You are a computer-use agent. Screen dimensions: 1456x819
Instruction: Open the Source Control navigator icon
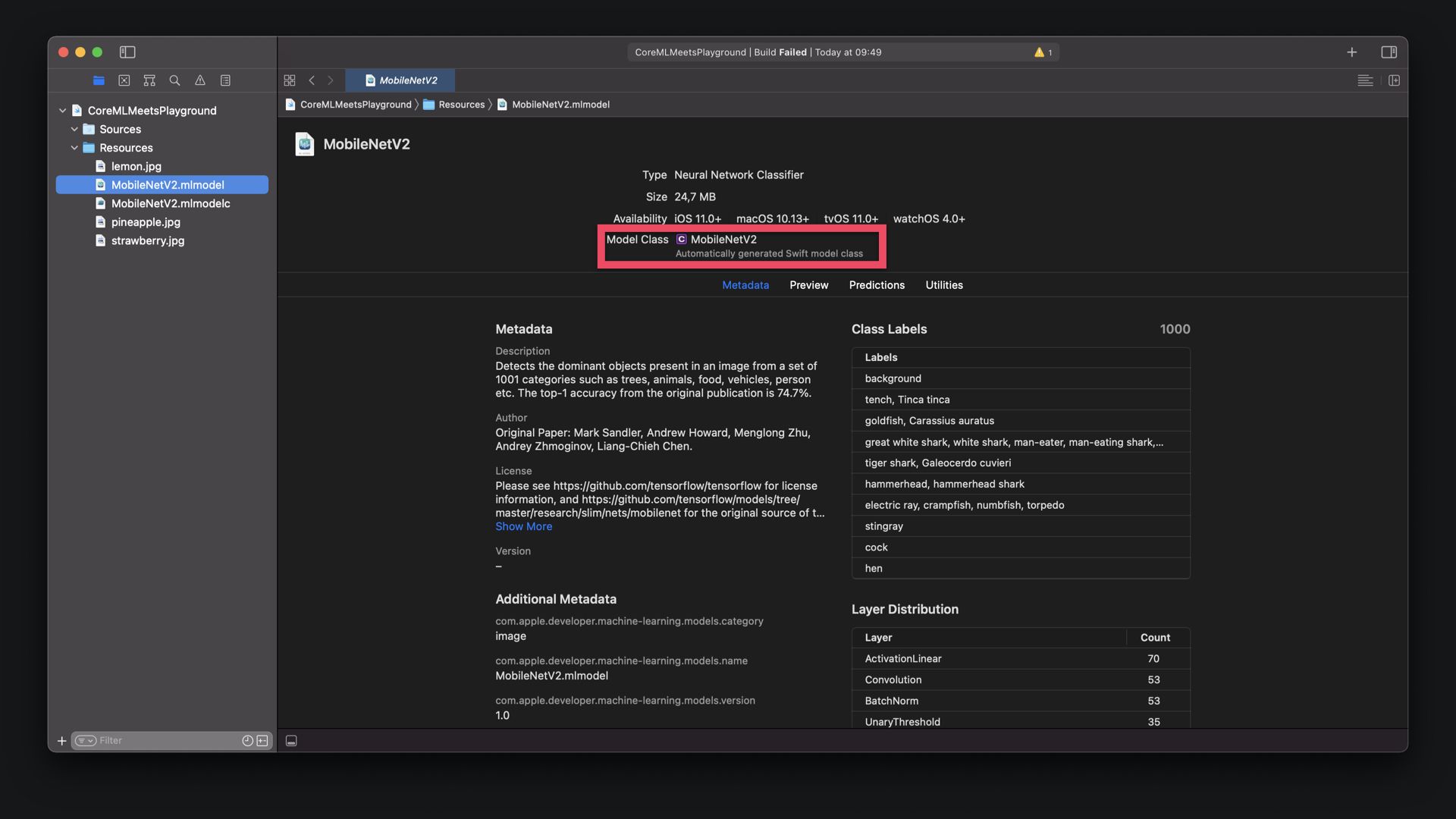point(124,80)
